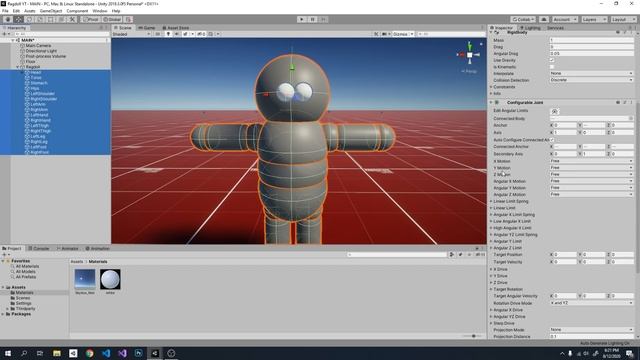Select the Move tool in the toolbar

pyautogui.click(x=18, y=19)
